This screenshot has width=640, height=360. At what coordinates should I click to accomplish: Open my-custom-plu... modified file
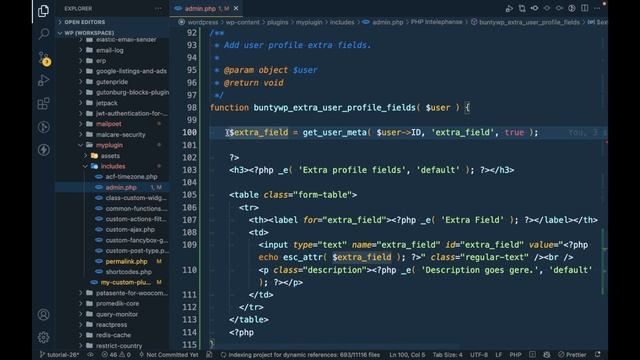(x=125, y=282)
